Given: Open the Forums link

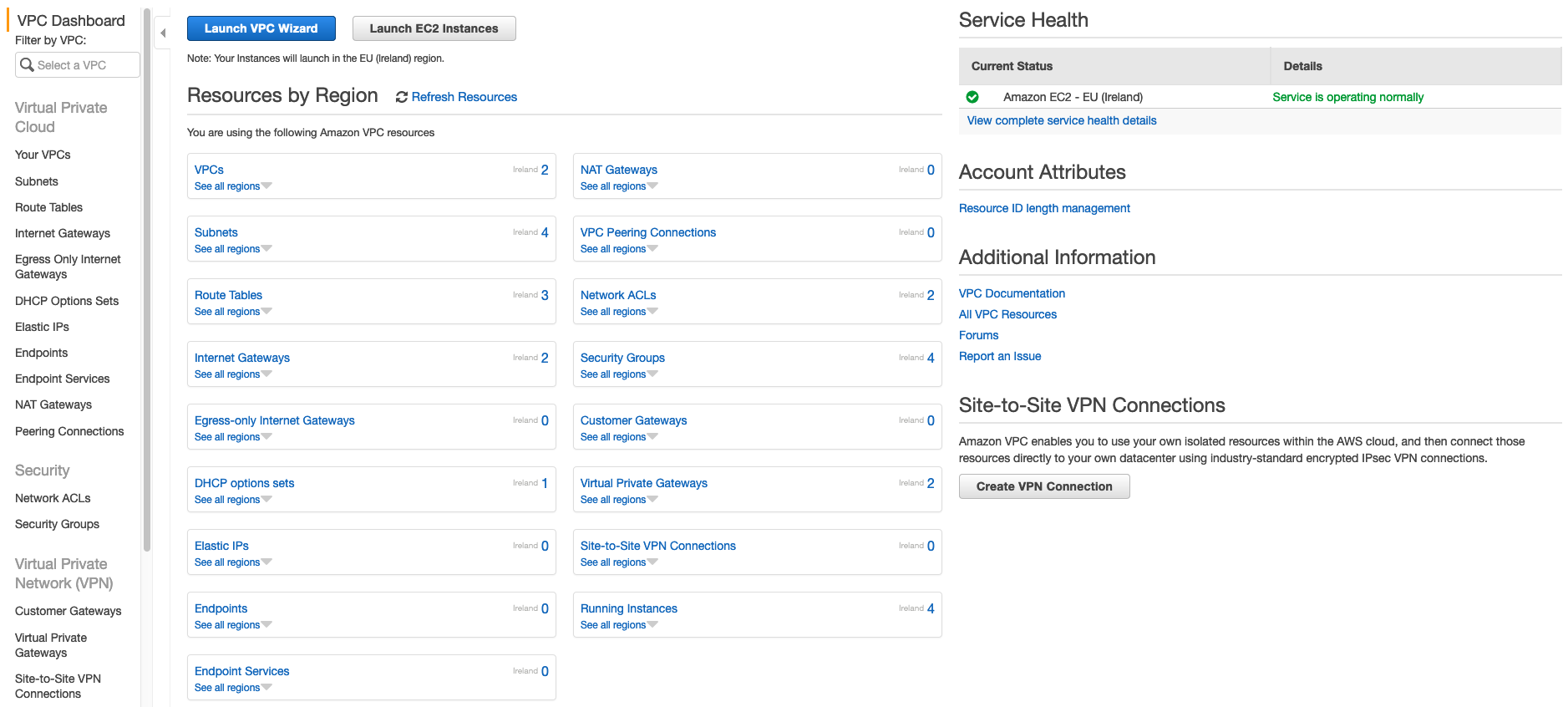Looking at the screenshot, I should click(x=978, y=335).
